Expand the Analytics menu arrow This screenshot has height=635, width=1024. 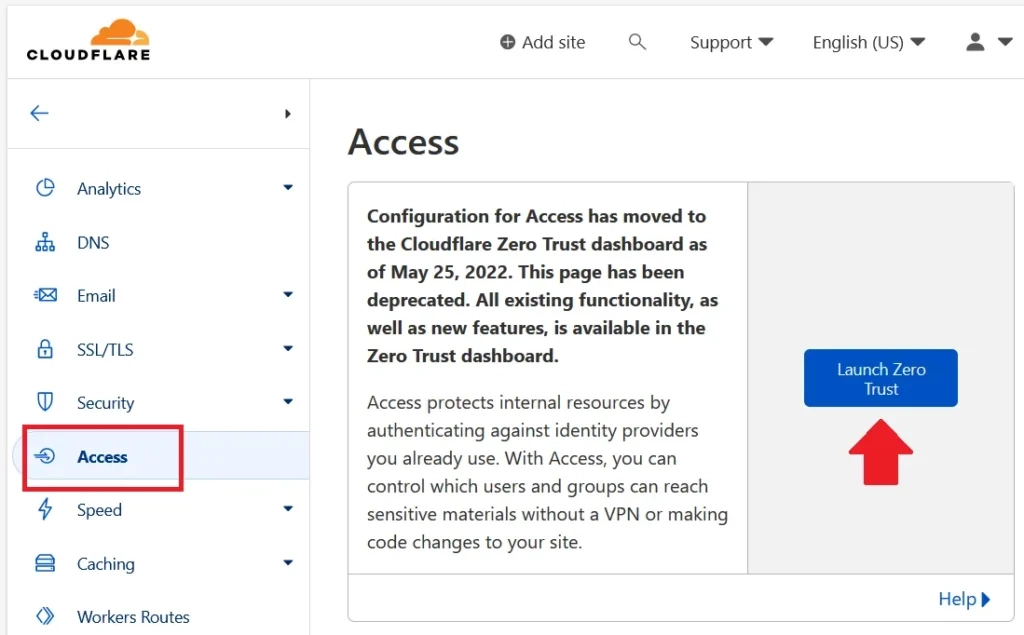click(288, 187)
